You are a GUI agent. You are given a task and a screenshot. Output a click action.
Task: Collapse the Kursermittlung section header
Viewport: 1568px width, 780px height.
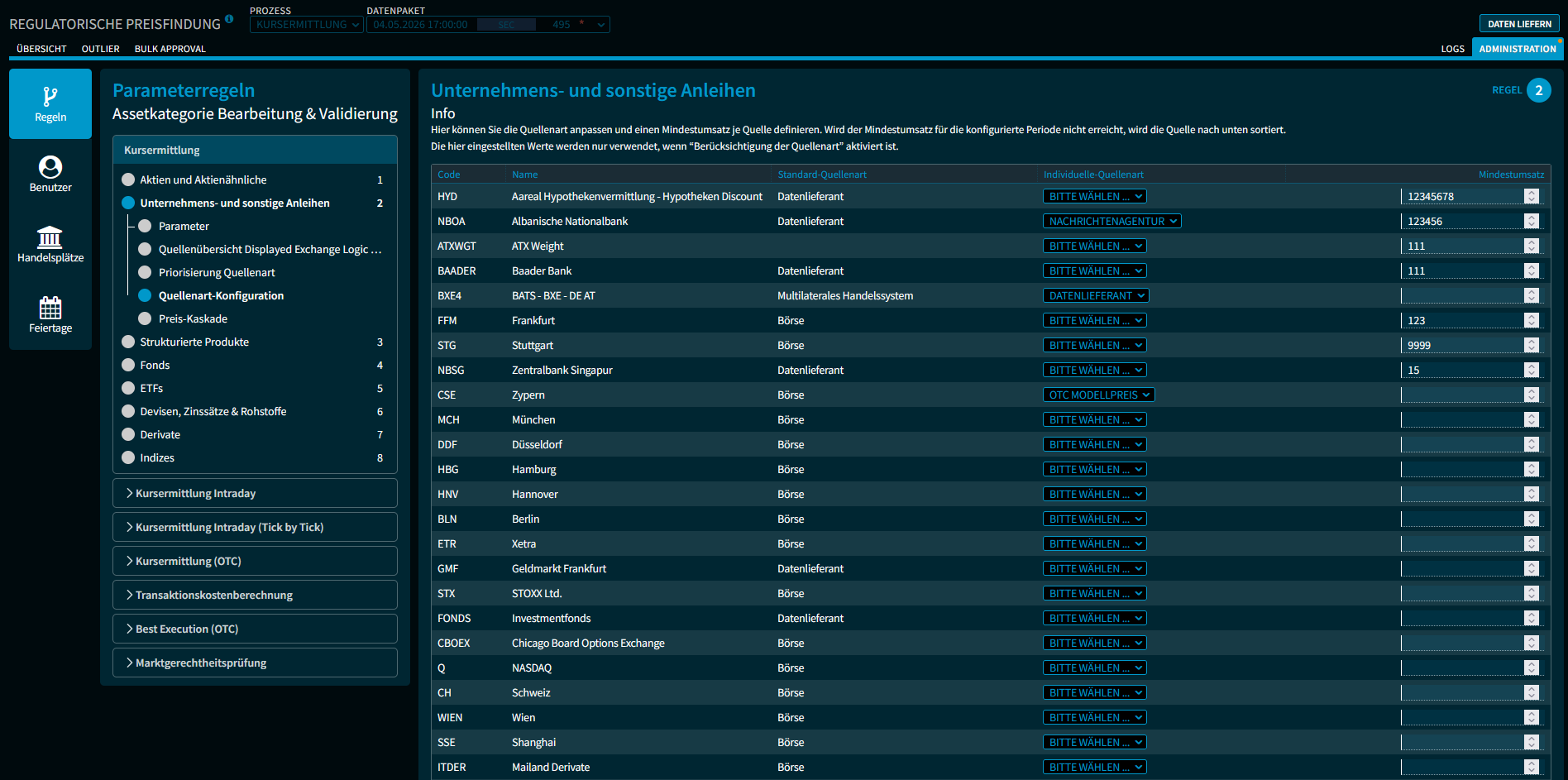click(255, 150)
